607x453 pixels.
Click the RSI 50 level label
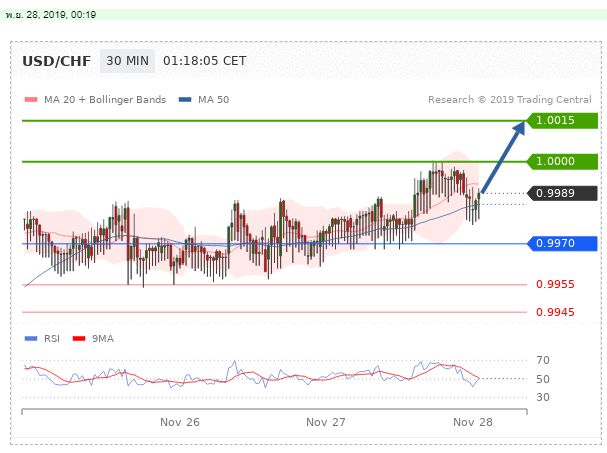click(543, 379)
